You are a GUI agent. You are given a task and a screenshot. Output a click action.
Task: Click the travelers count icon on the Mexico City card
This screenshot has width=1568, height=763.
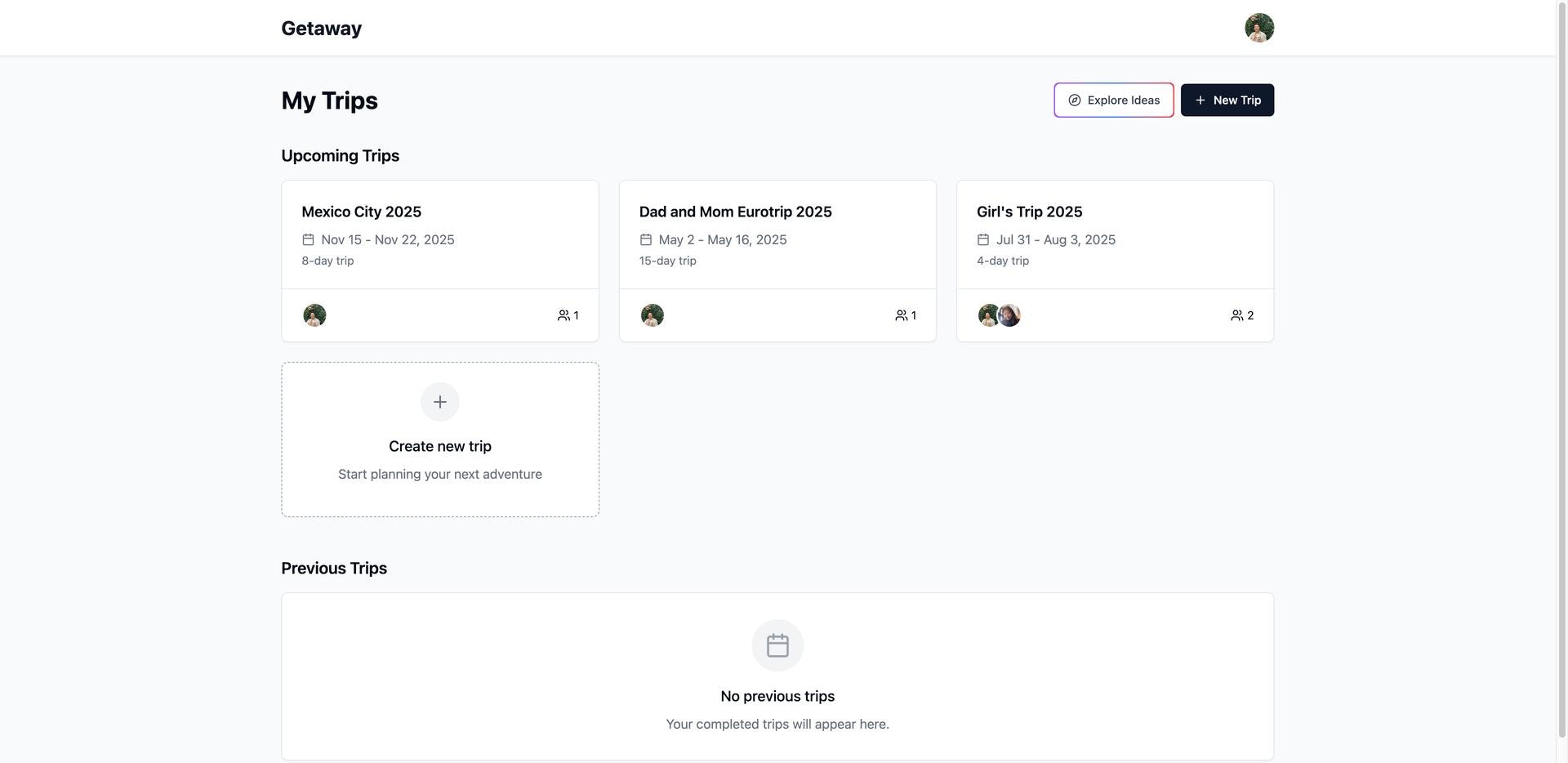563,315
